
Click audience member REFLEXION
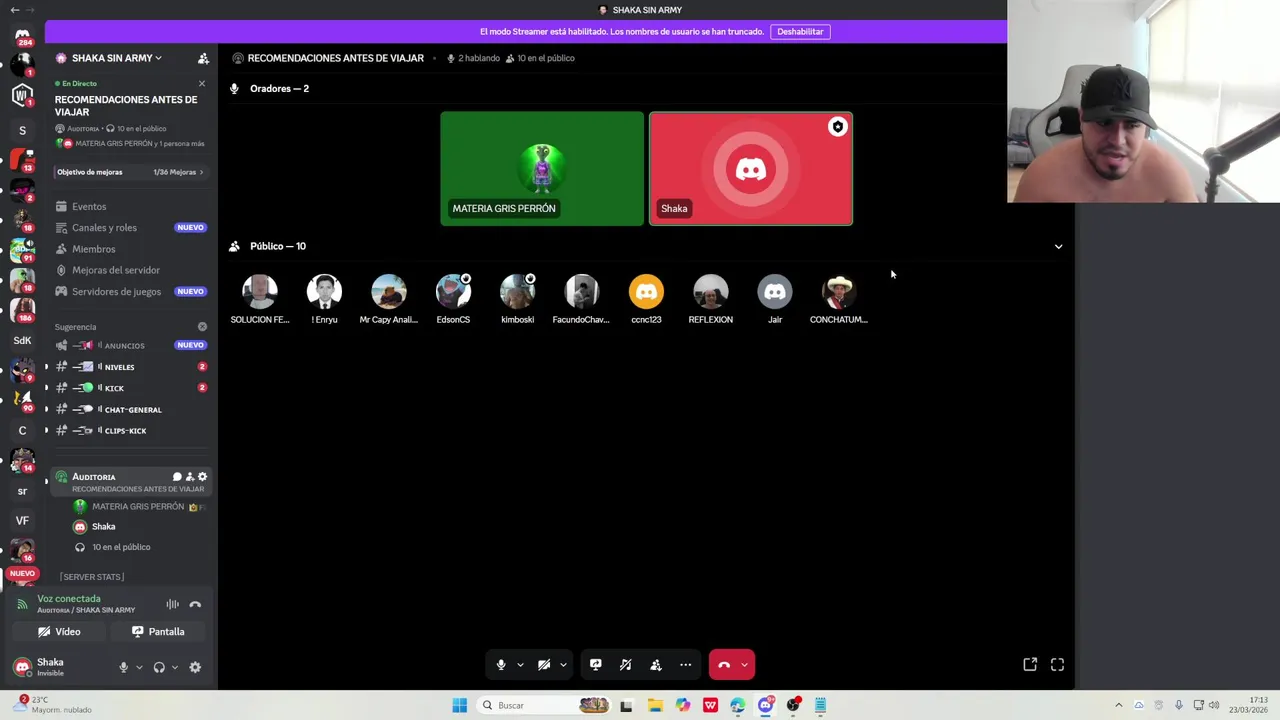click(710, 299)
